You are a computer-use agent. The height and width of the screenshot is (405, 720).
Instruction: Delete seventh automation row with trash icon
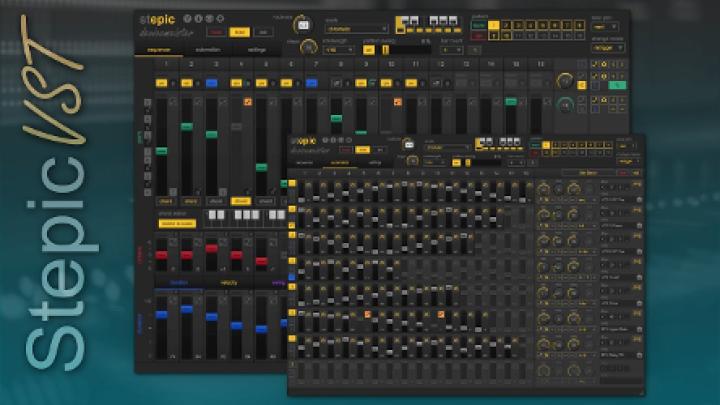coord(639,355)
